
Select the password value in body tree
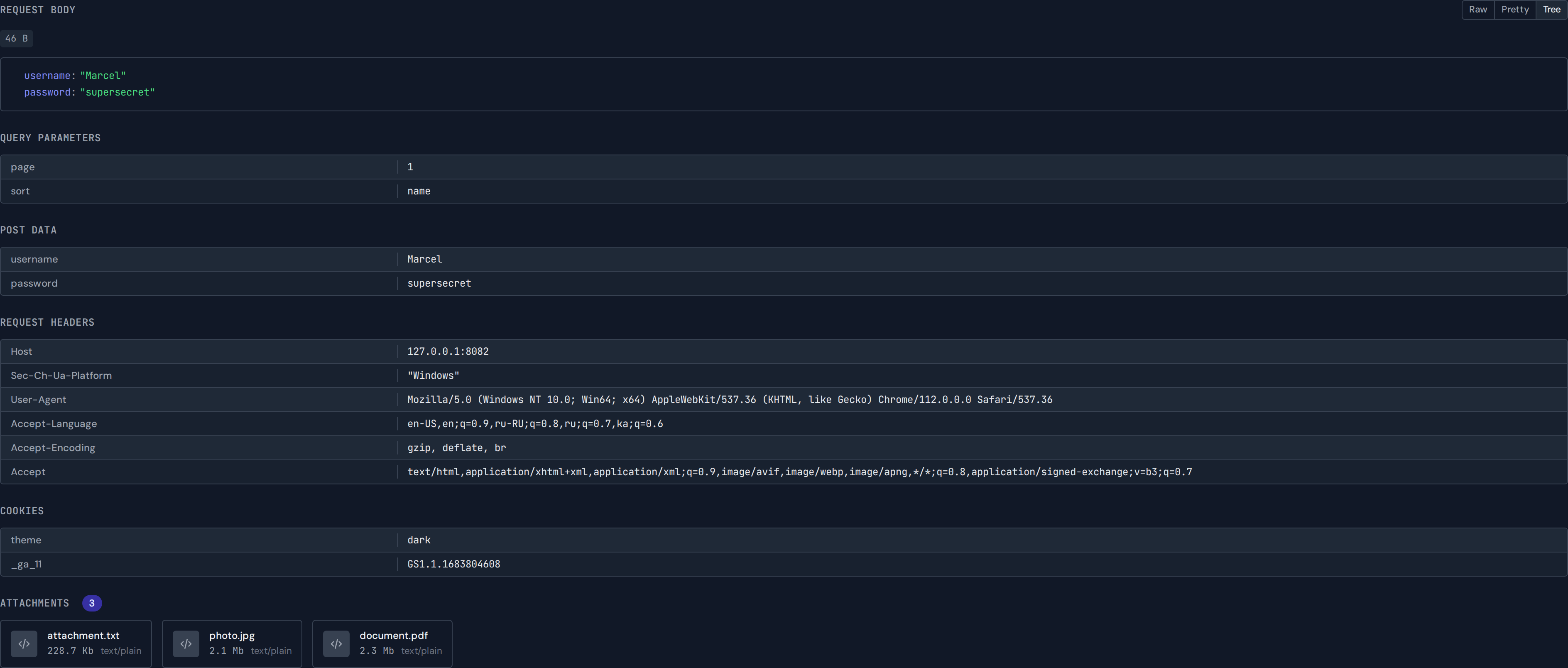coord(118,92)
